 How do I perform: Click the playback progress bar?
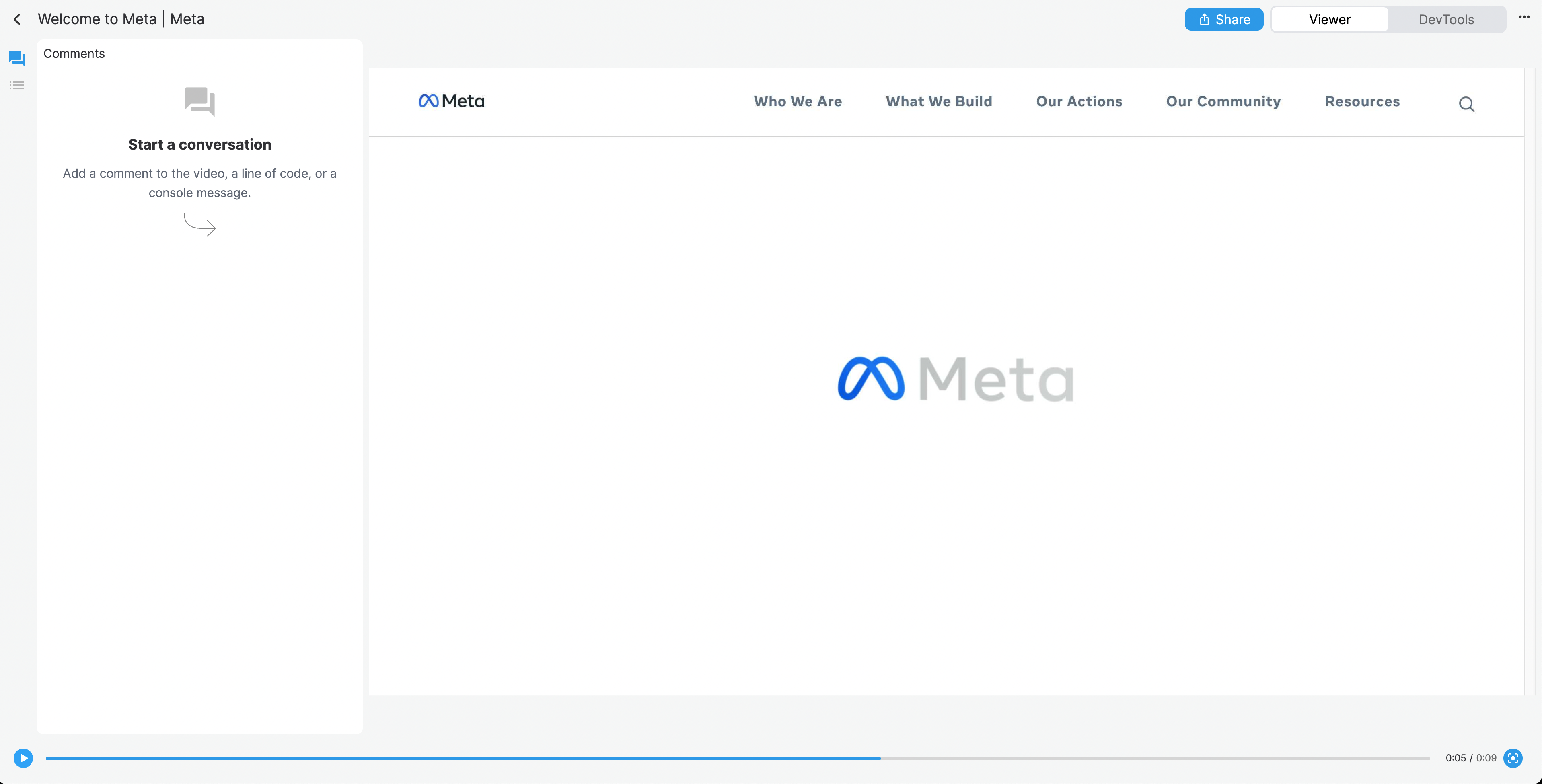pos(738,758)
